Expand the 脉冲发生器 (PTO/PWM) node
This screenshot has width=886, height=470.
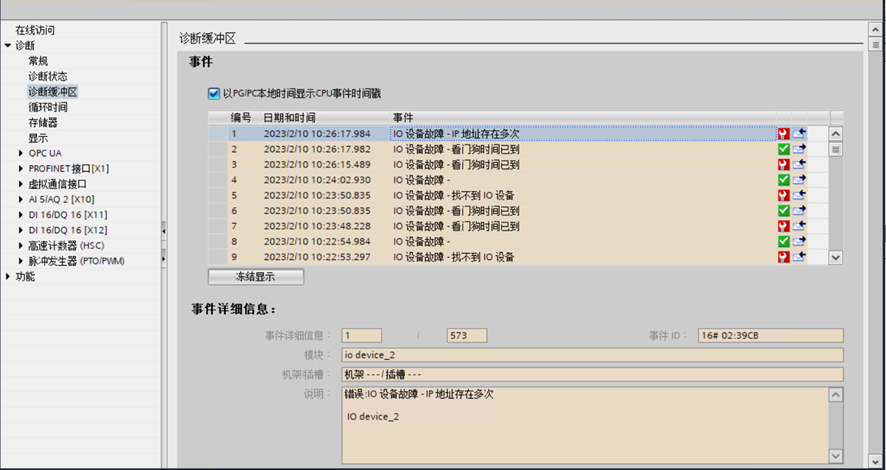pyautogui.click(x=21, y=261)
